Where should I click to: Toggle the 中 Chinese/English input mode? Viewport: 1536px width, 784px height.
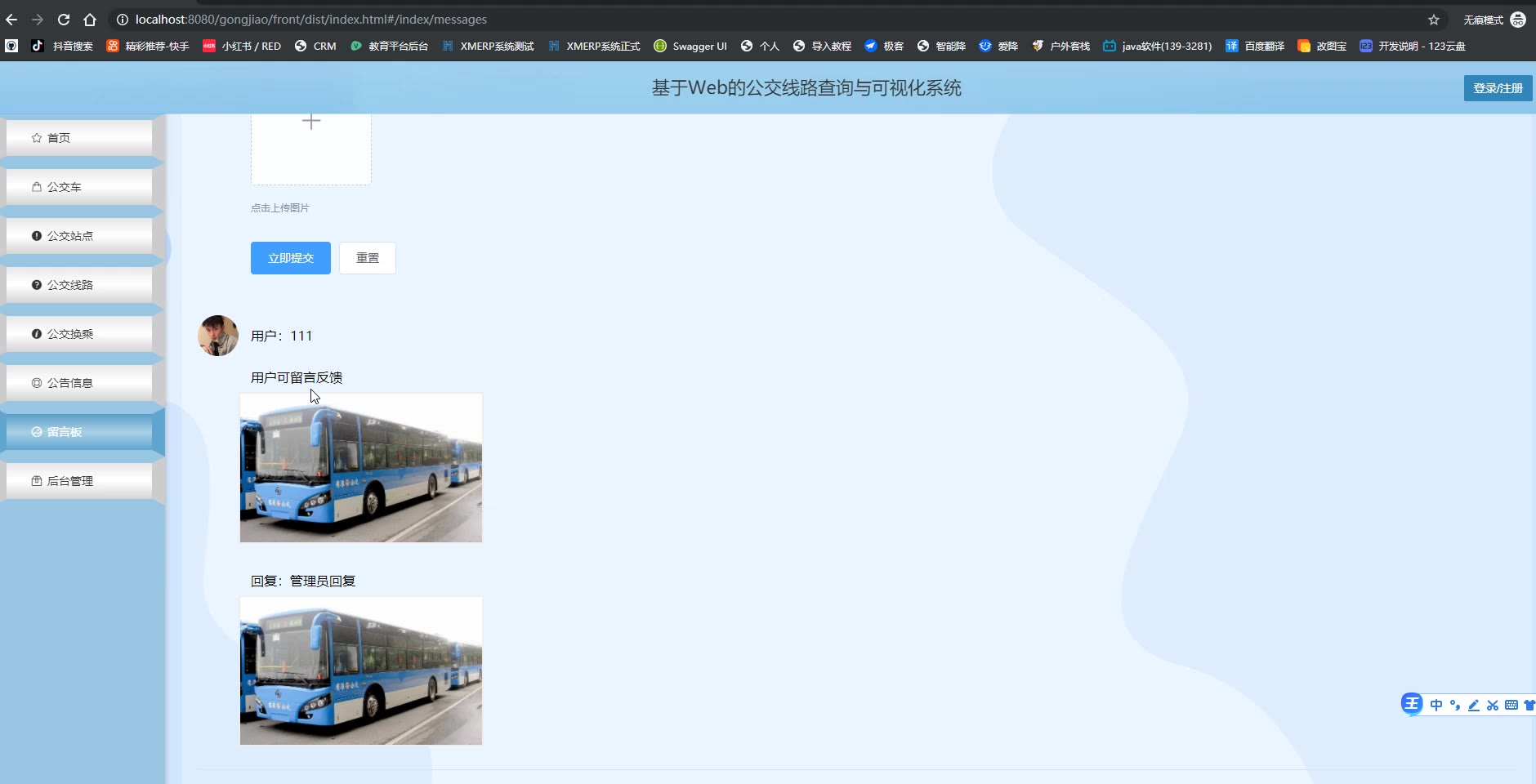[x=1436, y=706]
